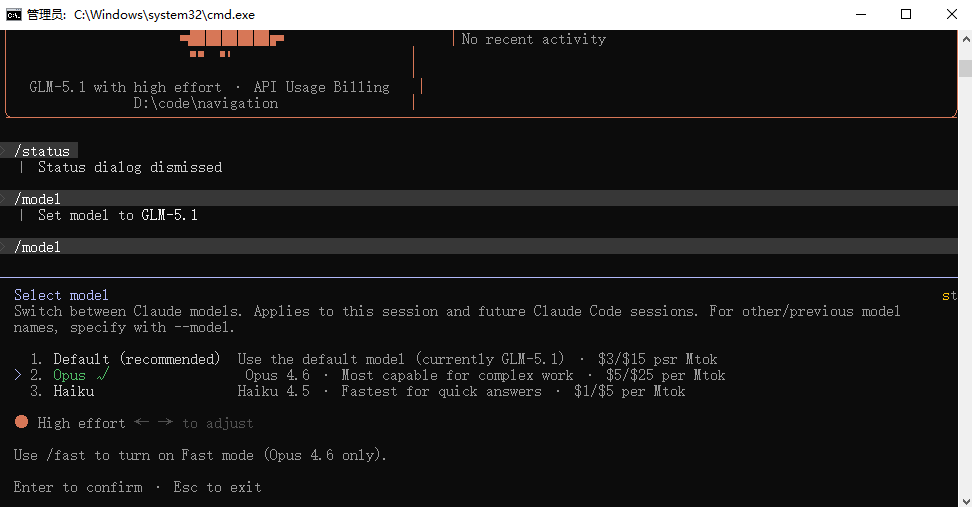The image size is (972, 507).
Task: Click the 'Esc to exit' hint
Action: 217,487
